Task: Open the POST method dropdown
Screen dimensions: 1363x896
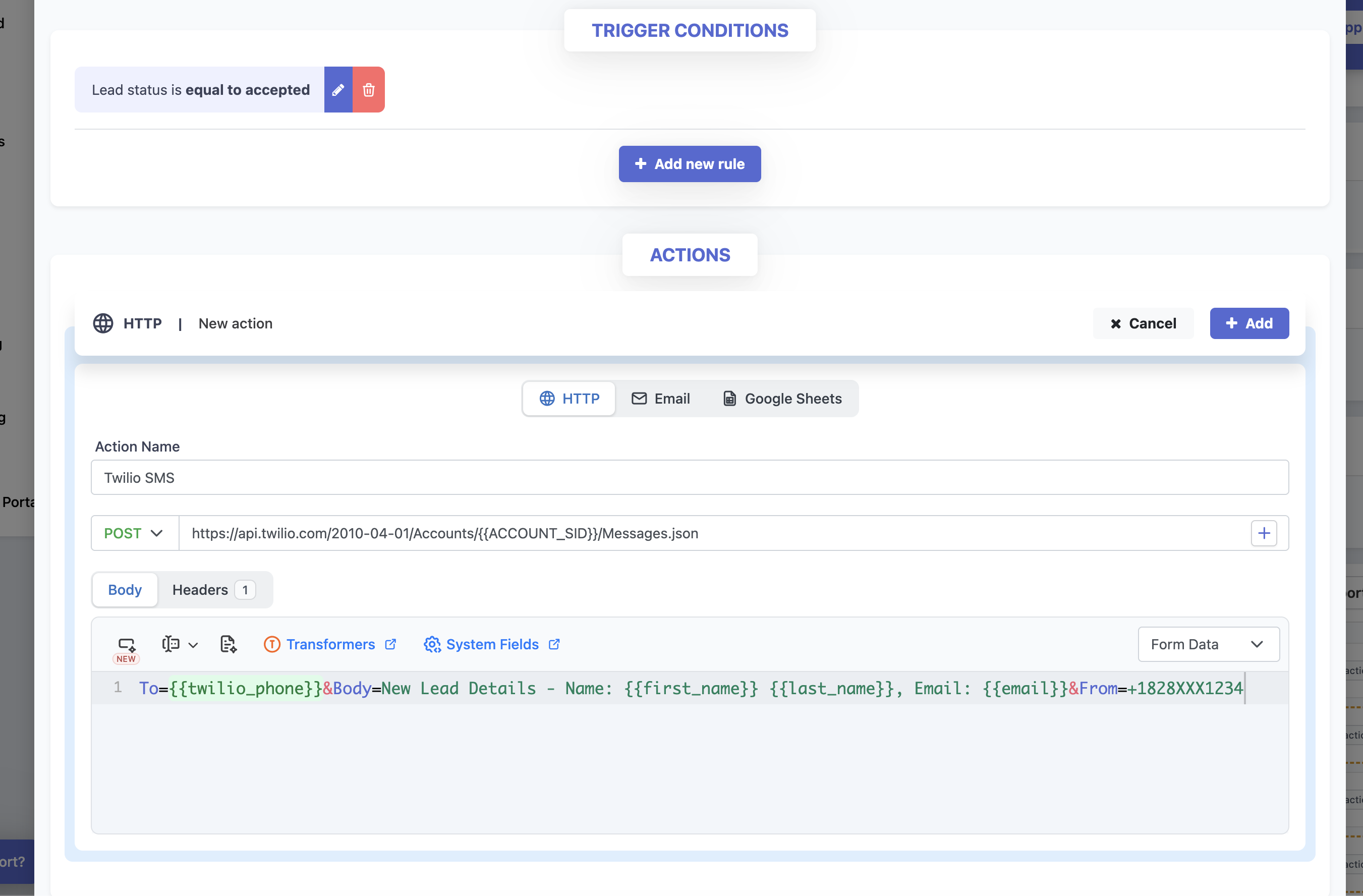Action: [134, 533]
